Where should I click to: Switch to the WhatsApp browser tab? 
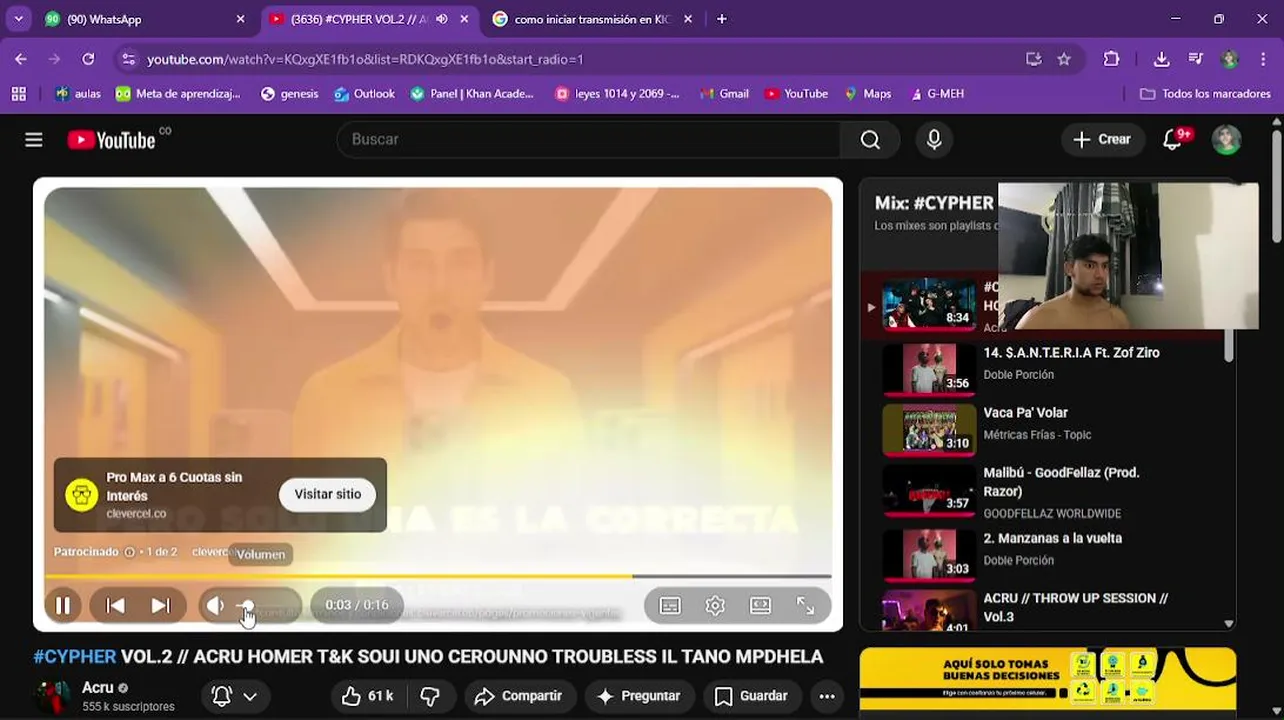point(145,19)
